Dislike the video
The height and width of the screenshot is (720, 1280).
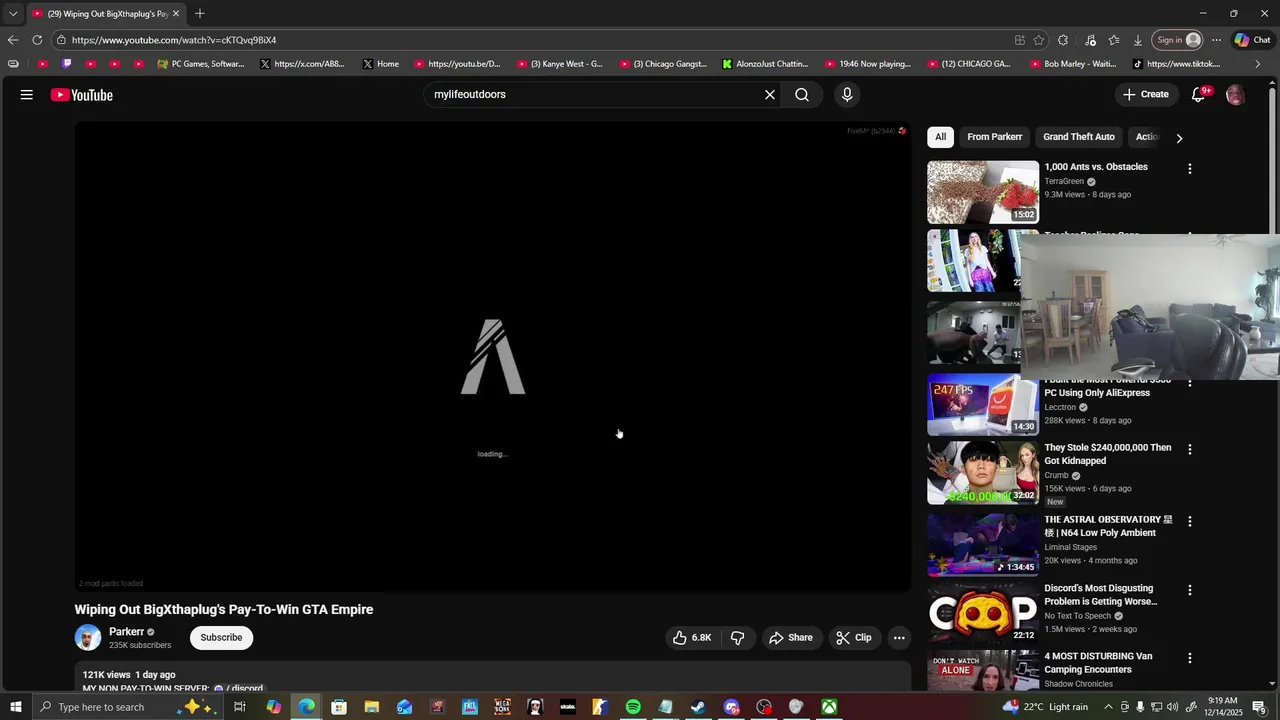click(x=737, y=638)
